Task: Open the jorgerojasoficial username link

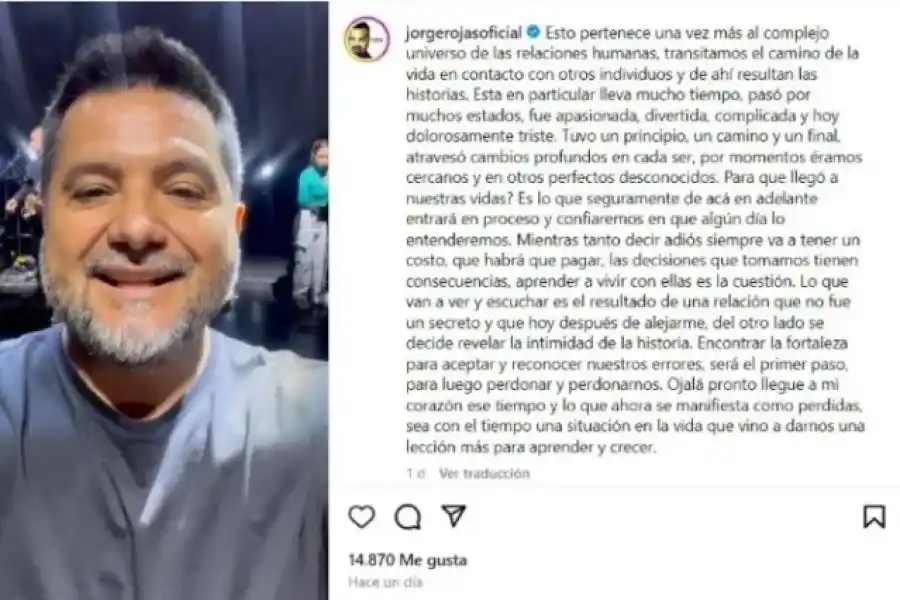Action: tap(463, 33)
